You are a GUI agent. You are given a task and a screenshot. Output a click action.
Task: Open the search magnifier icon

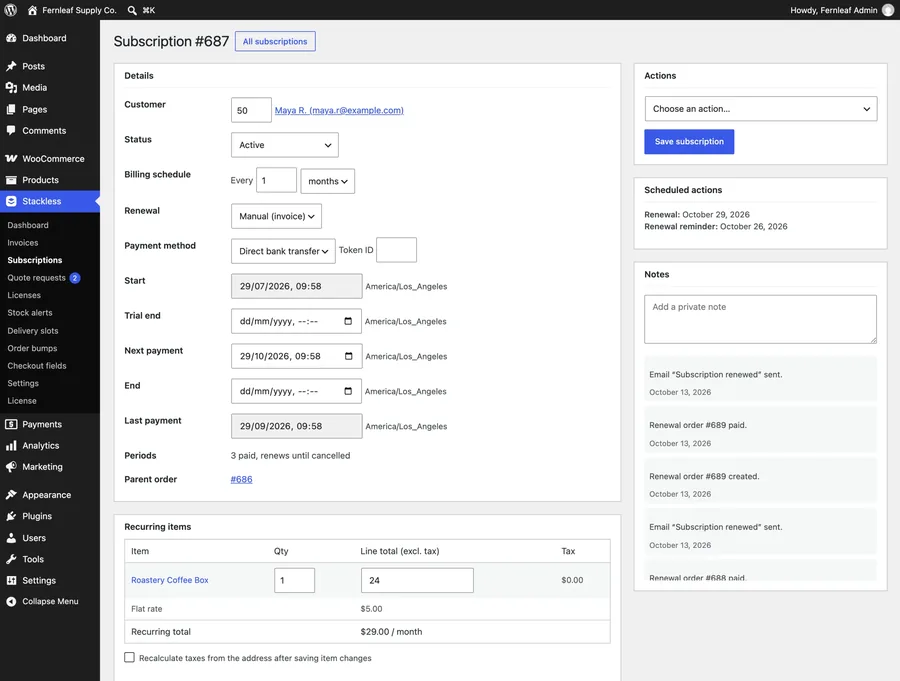(x=132, y=10)
